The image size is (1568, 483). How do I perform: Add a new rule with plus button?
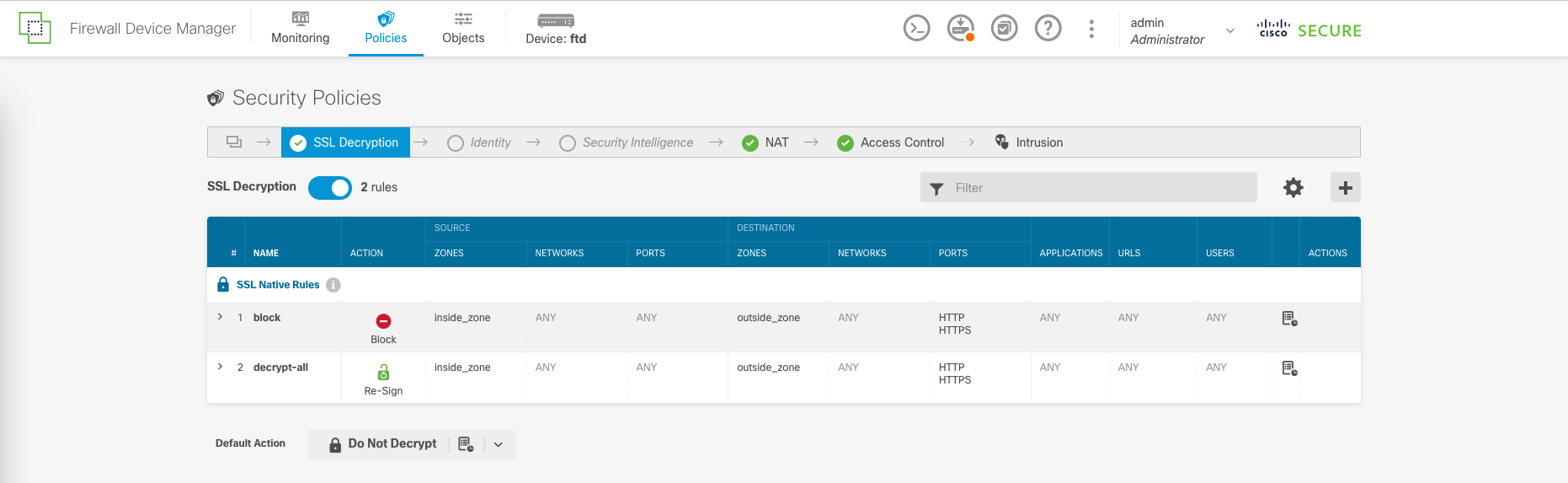1345,188
